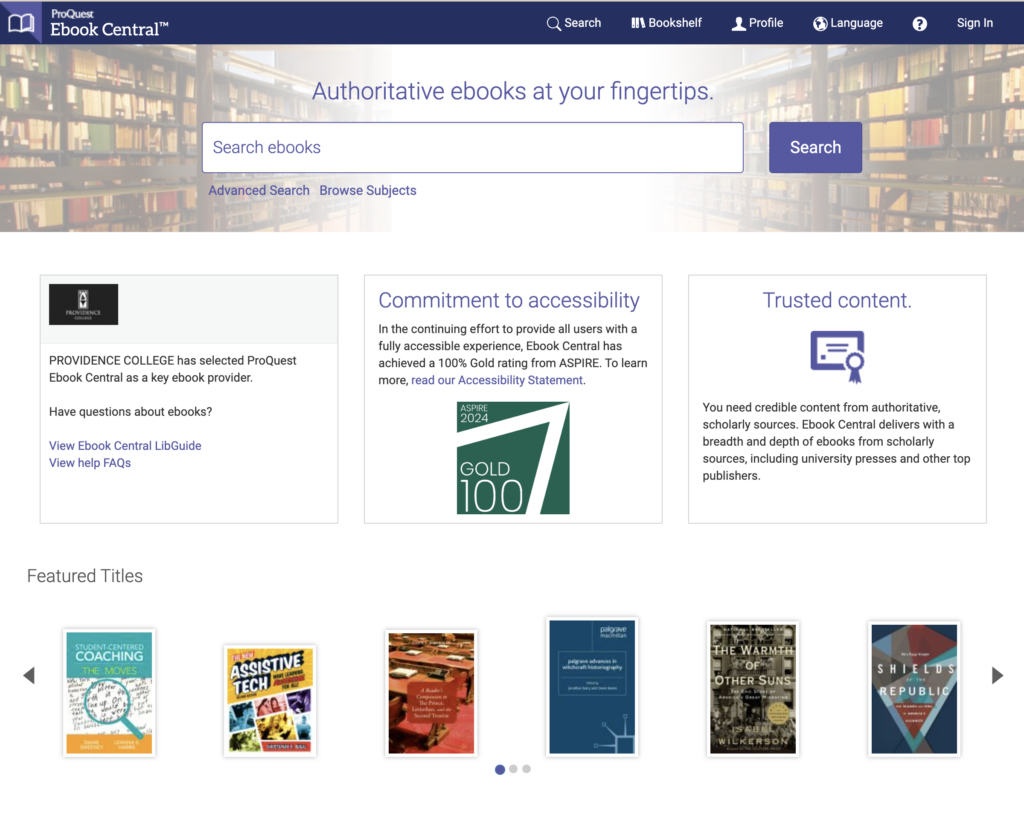Click inside the Search ebooks field
This screenshot has width=1024, height=829.
tap(472, 148)
